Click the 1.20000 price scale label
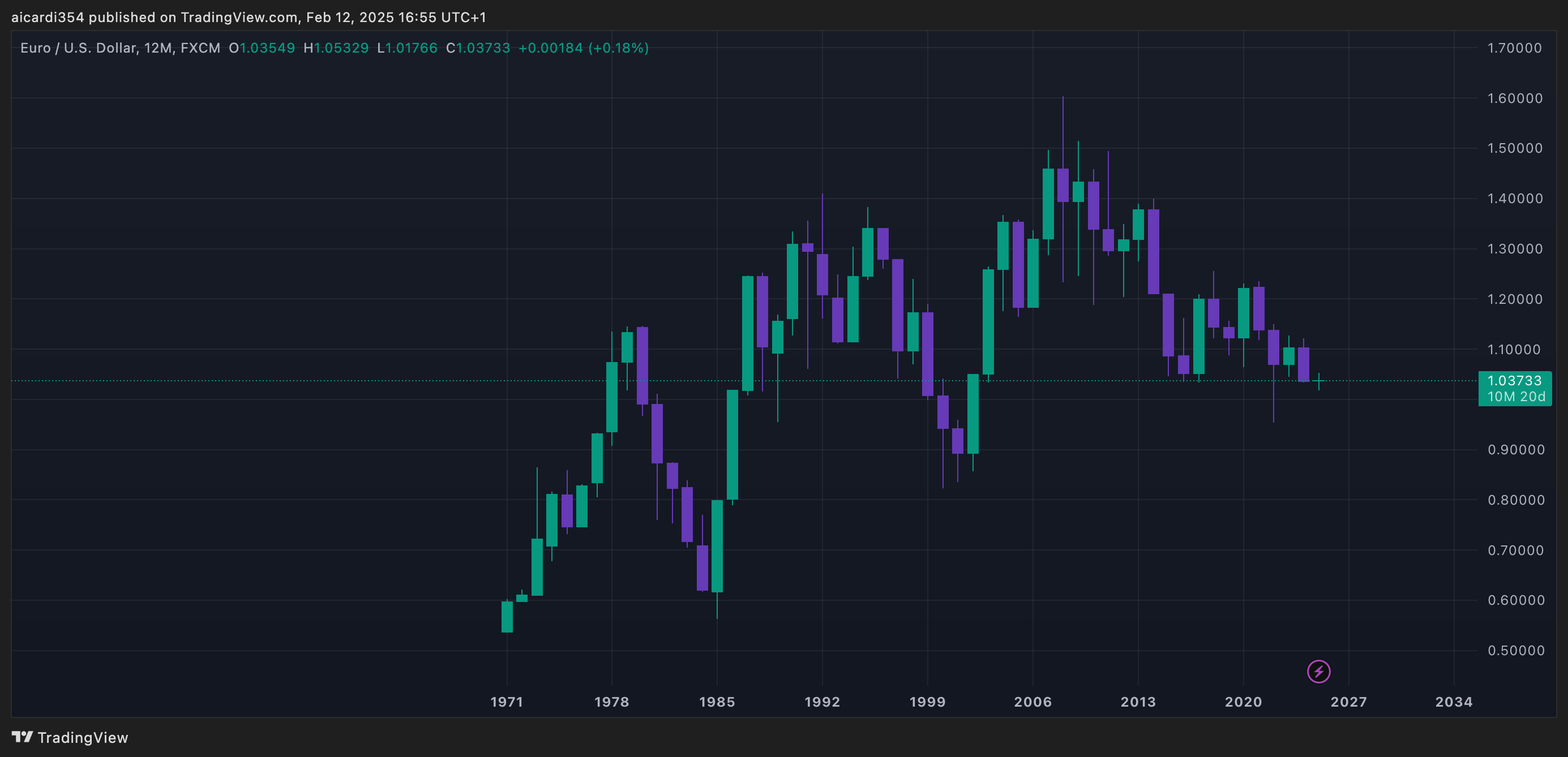 click(x=1514, y=299)
